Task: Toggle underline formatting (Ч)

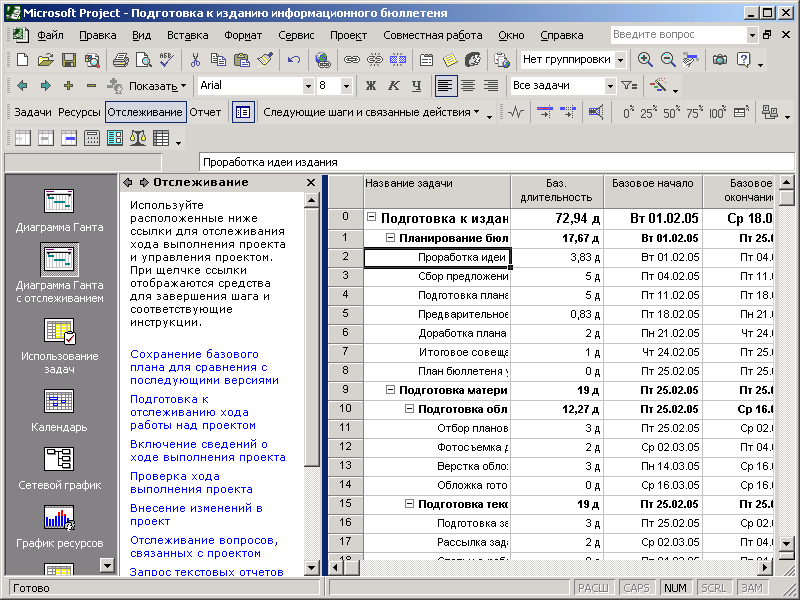Action: coord(416,86)
